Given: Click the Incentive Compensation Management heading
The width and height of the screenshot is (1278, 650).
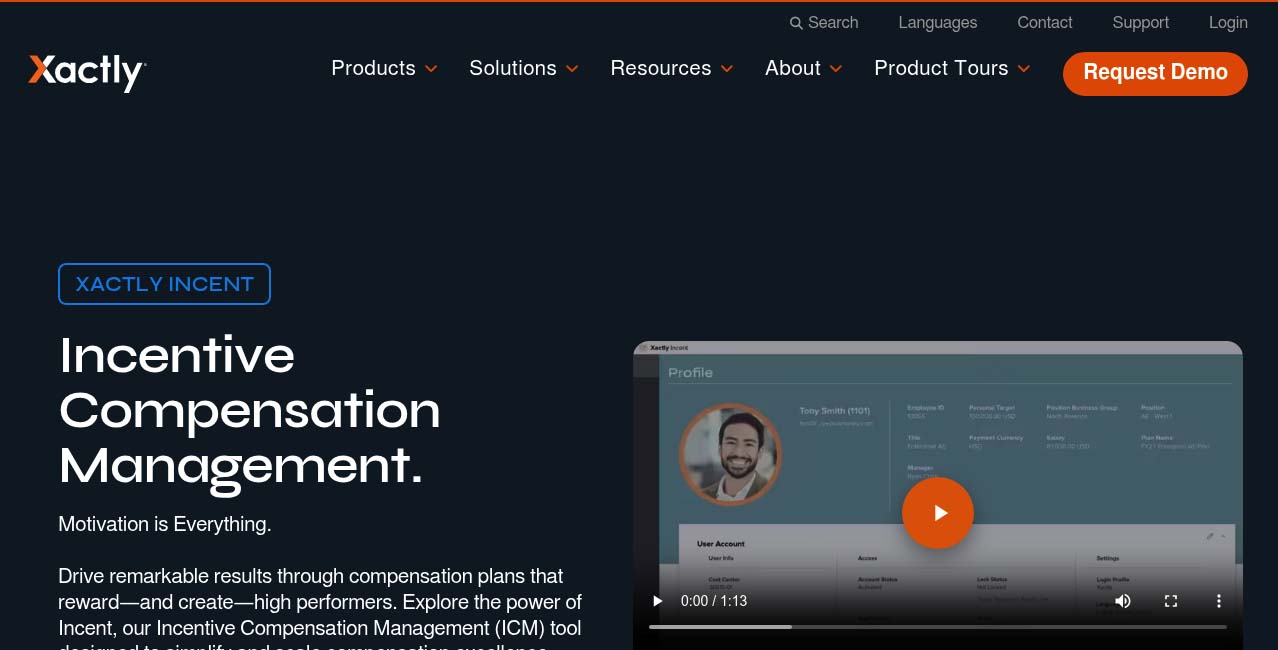Looking at the screenshot, I should click(250, 411).
